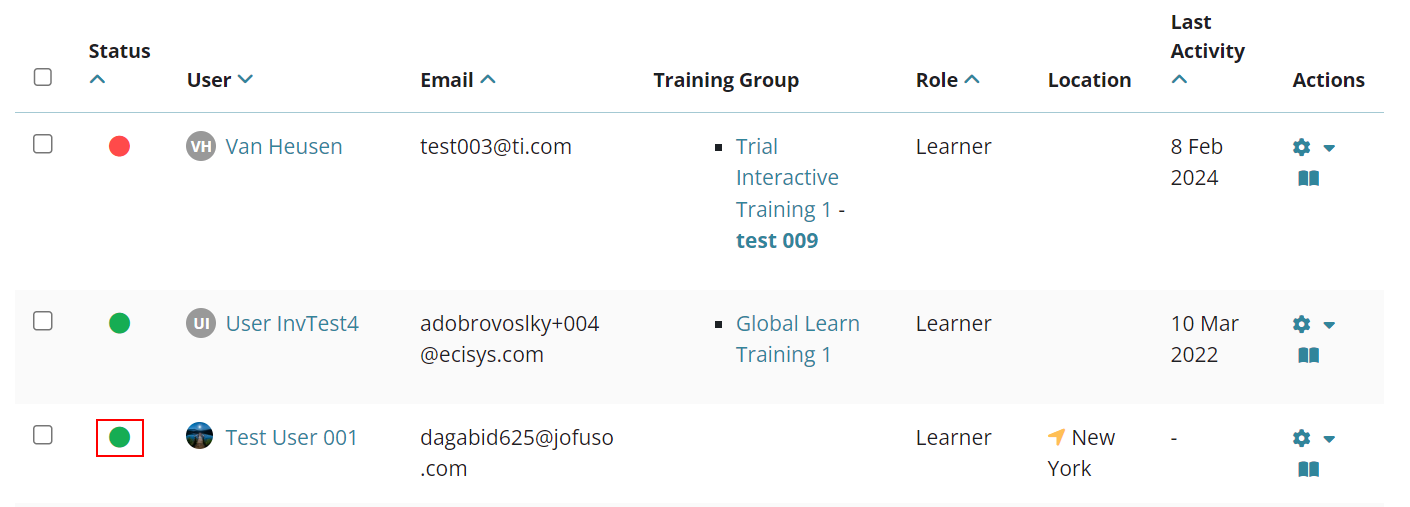The image size is (1410, 507).
Task: Open gear settings icon for Test User 001
Action: pyautogui.click(x=1301, y=438)
